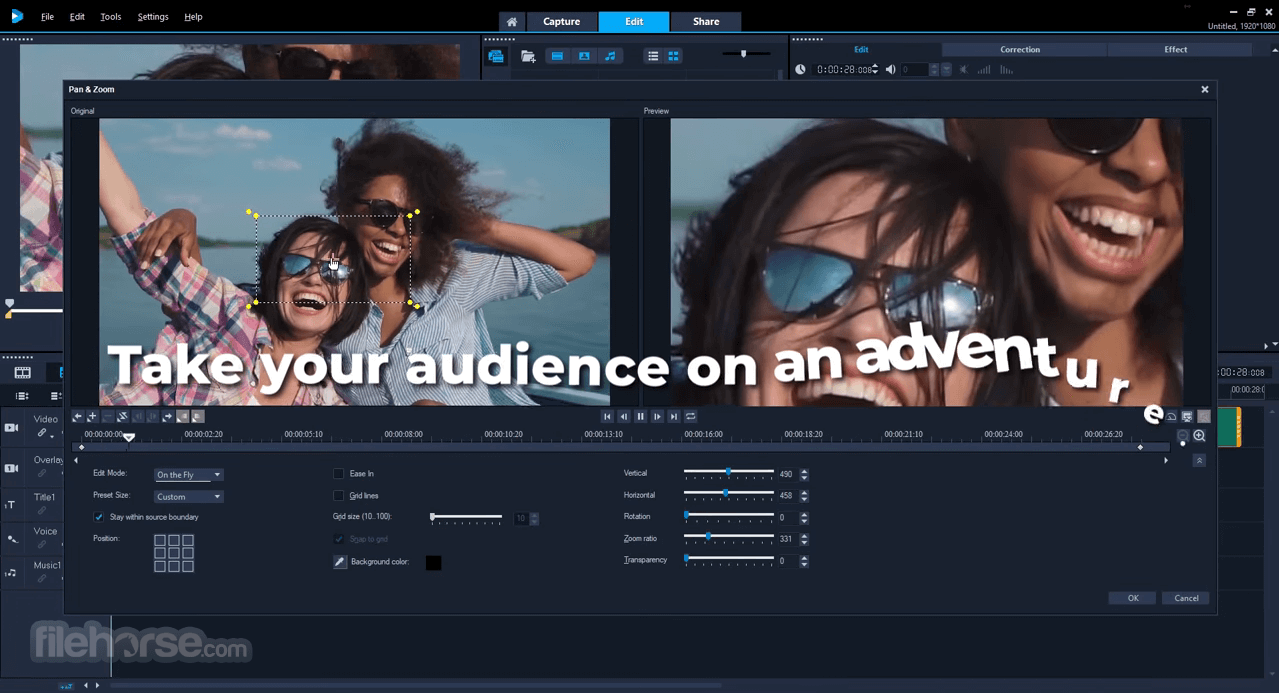Pause the Pan & Zoom preview
Screen dimensions: 1279x693
tap(641, 416)
